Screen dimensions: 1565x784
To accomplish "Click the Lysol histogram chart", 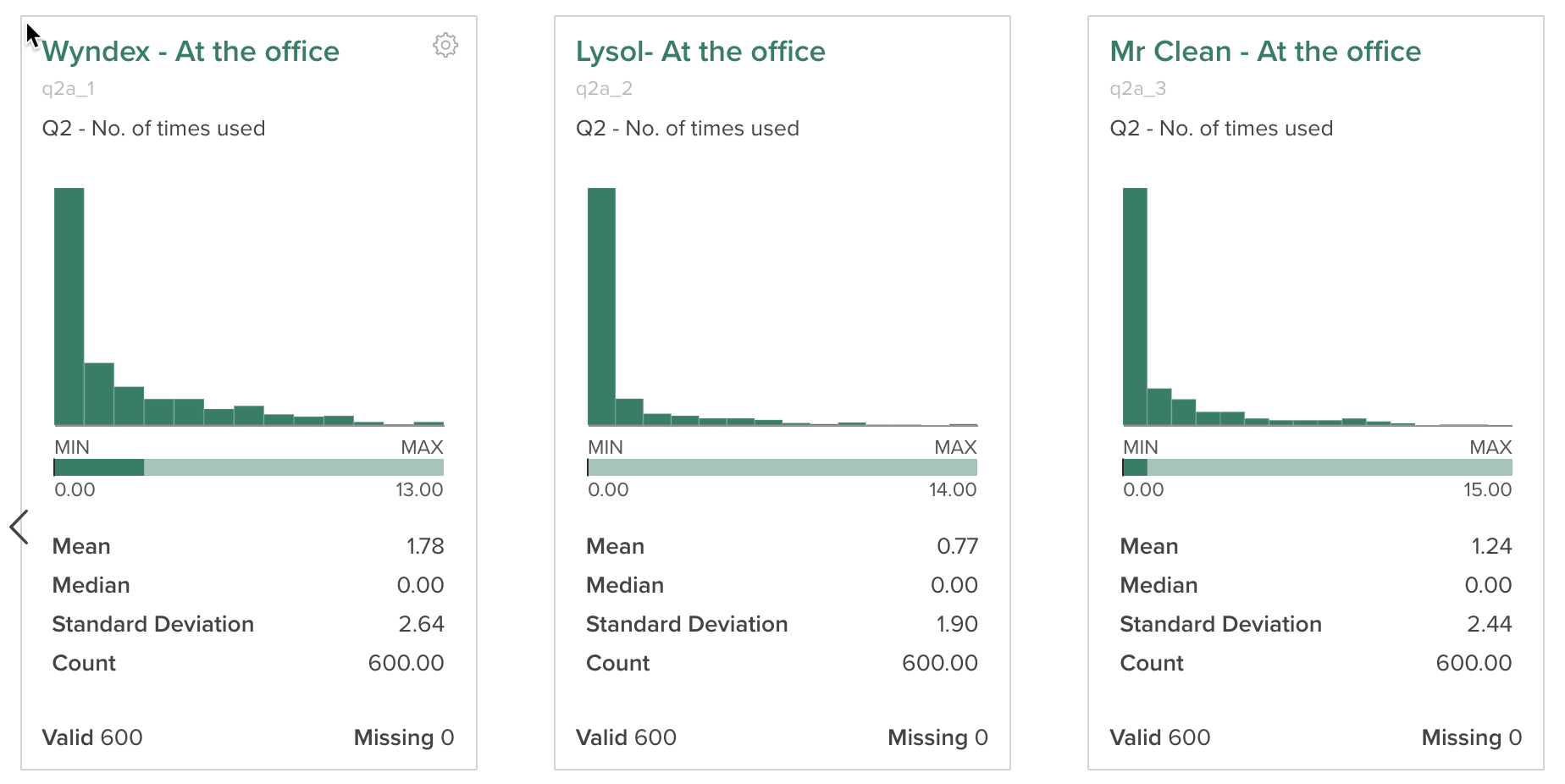I will [782, 306].
